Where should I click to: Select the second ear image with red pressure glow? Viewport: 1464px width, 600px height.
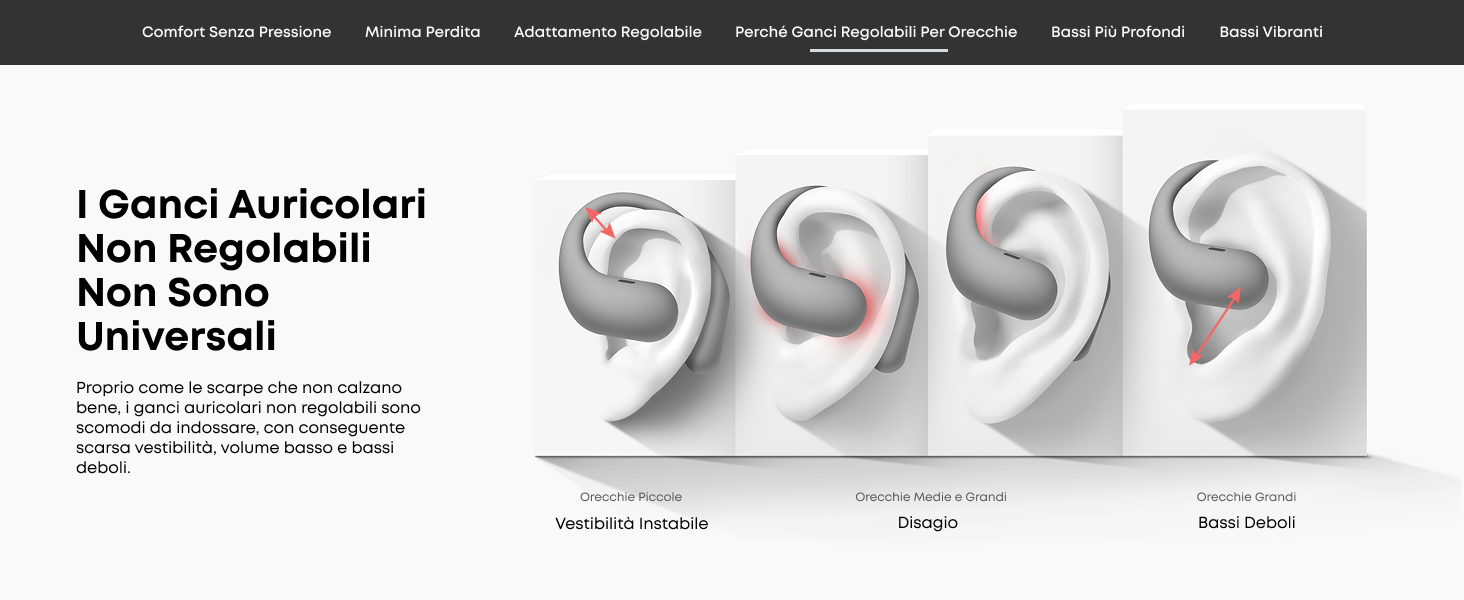832,304
